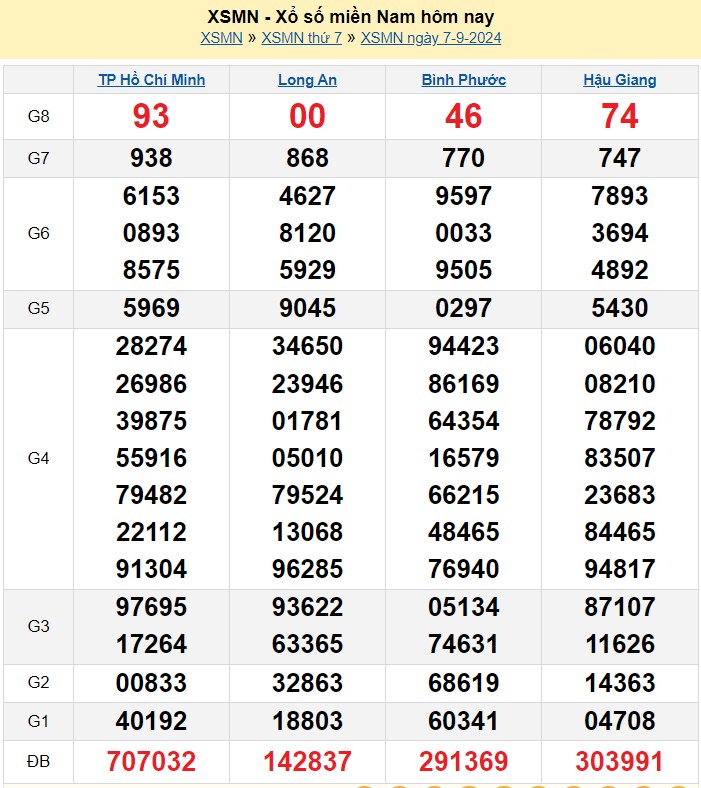
Task: Click the page title XSMN heading
Action: [350, 17]
